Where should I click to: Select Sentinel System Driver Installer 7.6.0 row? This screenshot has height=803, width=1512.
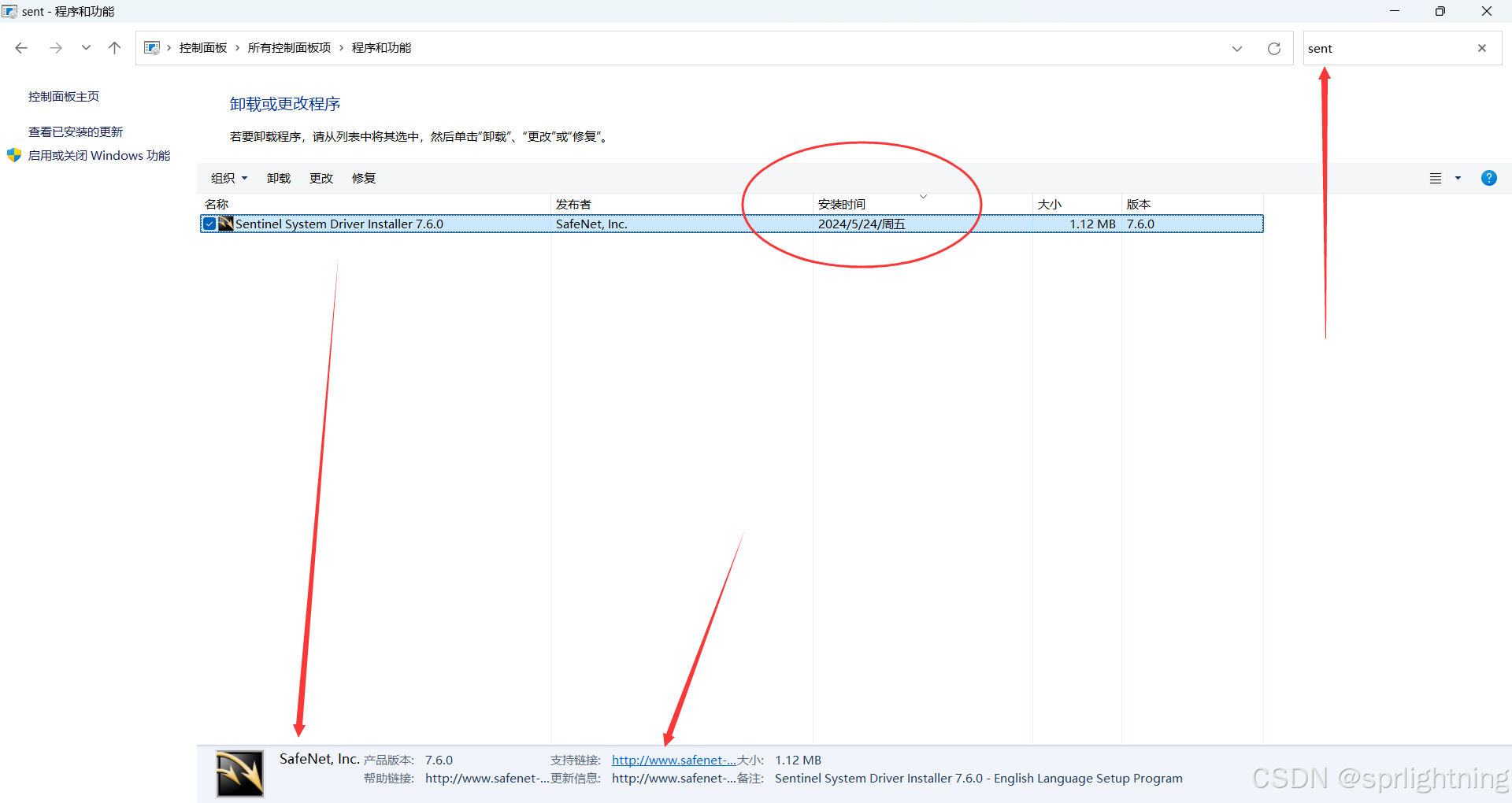click(732, 224)
